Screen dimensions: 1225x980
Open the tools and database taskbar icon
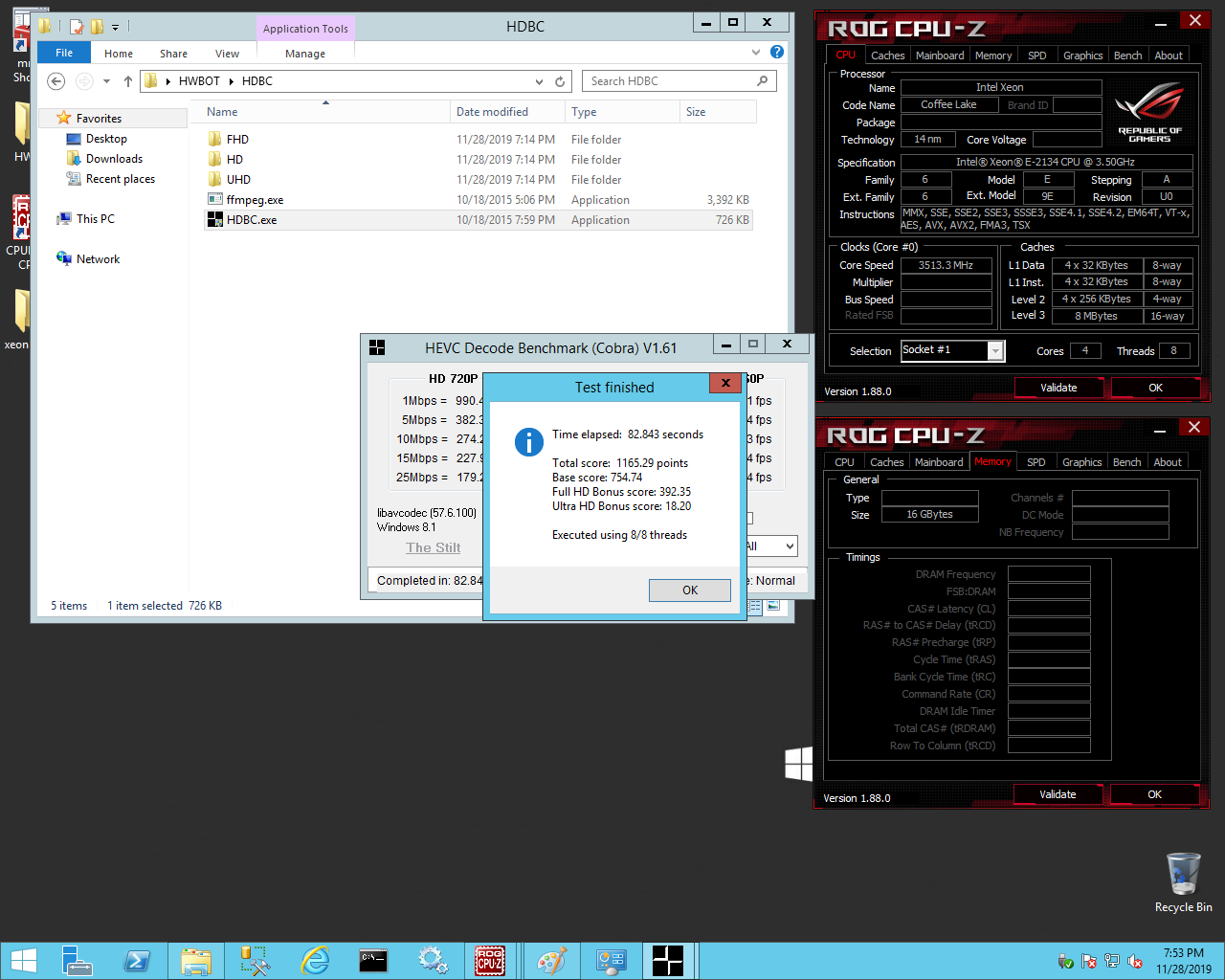click(x=256, y=961)
